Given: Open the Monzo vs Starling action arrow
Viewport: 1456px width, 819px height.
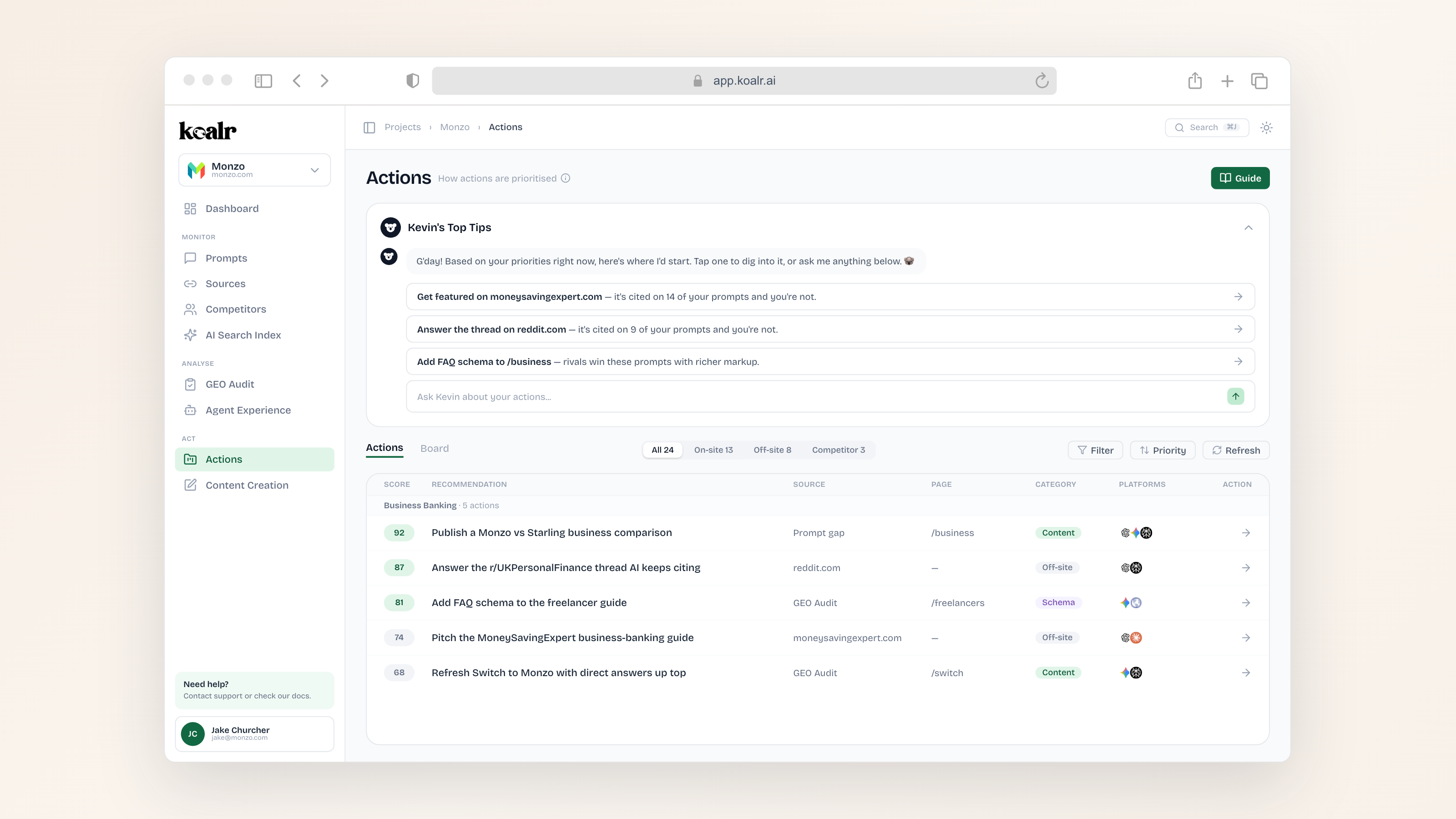Looking at the screenshot, I should pos(1246,533).
